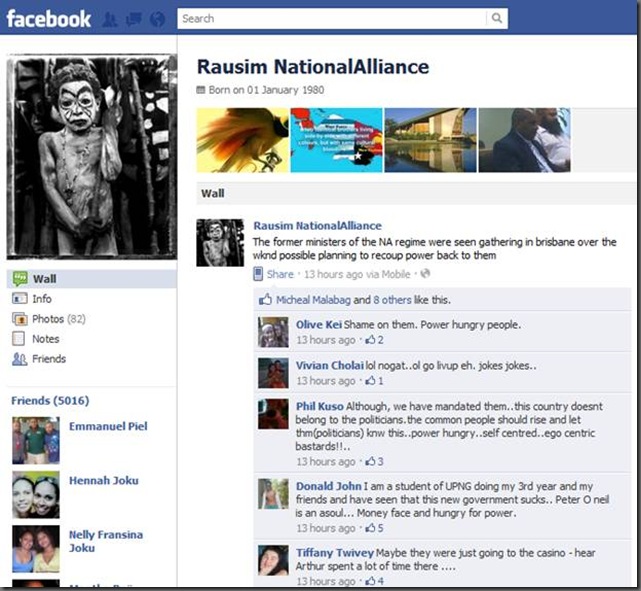Open friend requests icon in top bar

pos(110,19)
